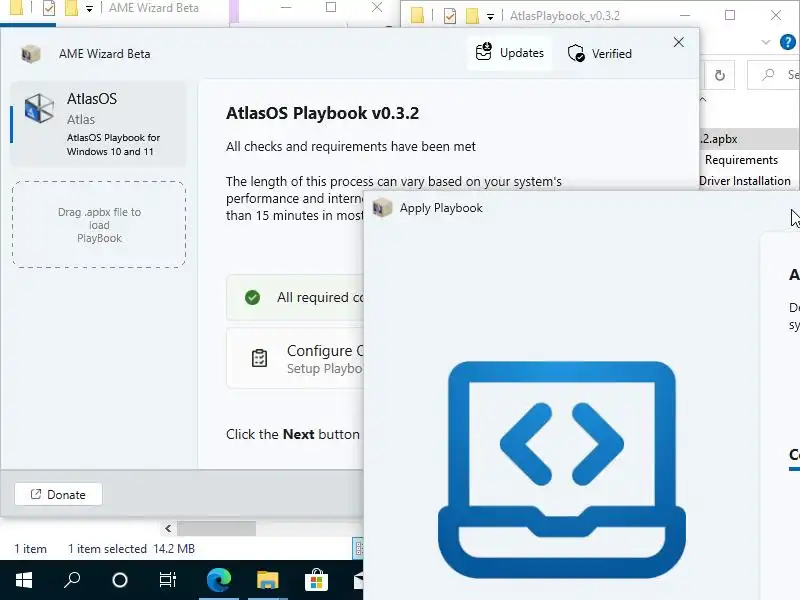Click the Verified shield icon

[576, 53]
